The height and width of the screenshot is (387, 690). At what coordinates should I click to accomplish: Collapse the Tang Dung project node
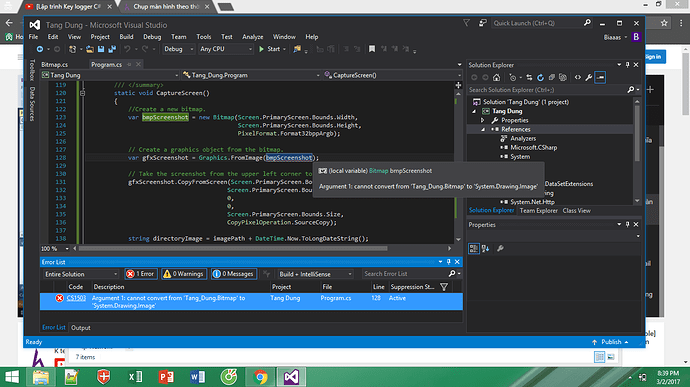click(474, 111)
